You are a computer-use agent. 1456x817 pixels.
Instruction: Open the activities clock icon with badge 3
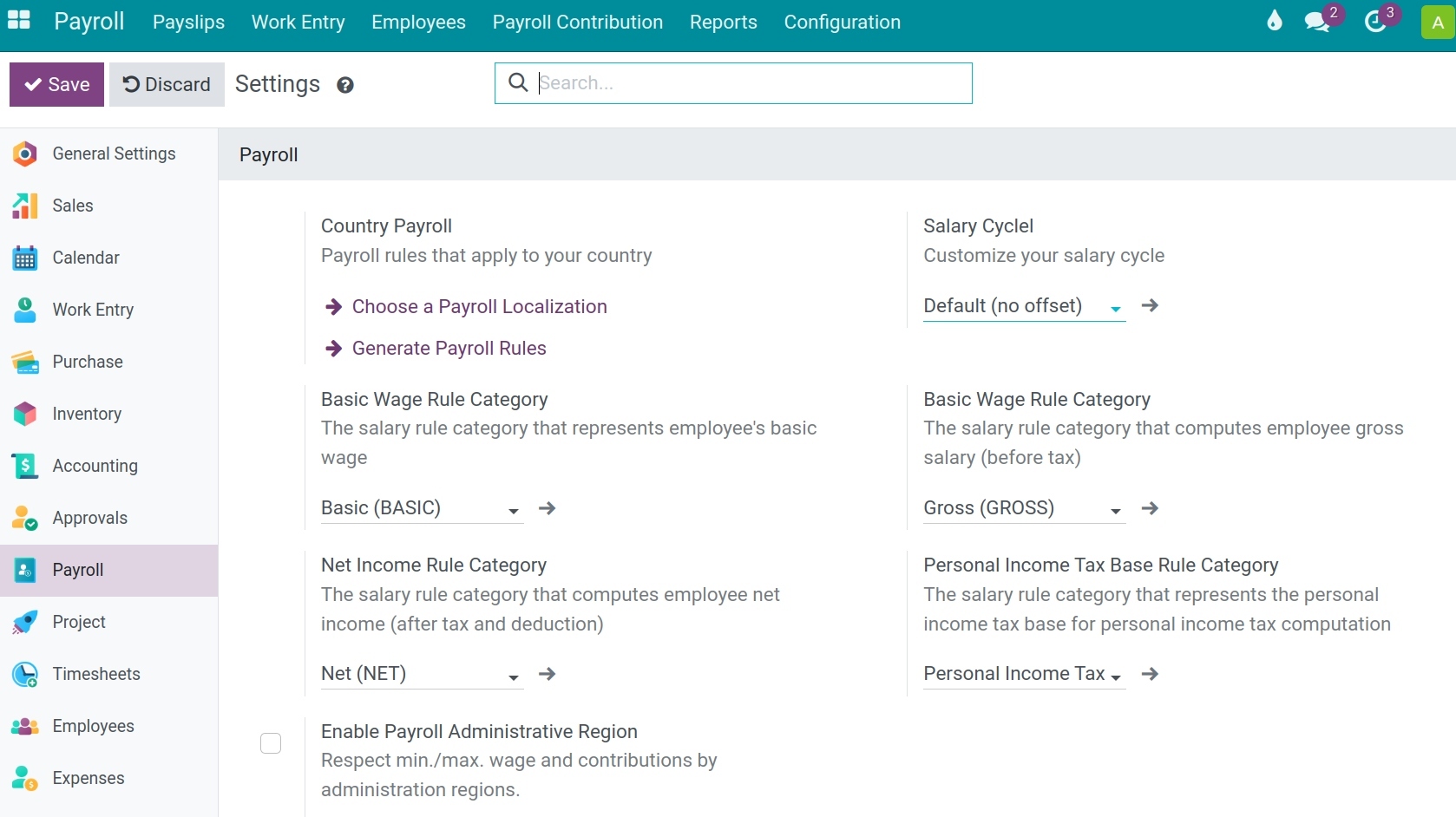[x=1375, y=22]
